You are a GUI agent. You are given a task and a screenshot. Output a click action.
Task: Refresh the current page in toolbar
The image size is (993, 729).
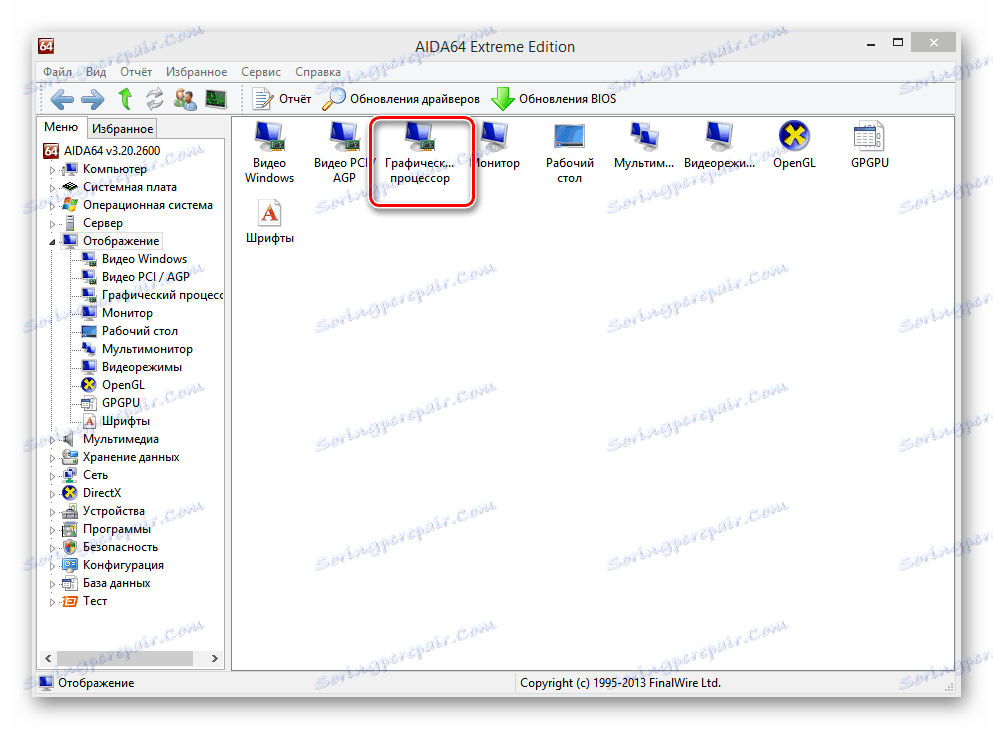[155, 99]
